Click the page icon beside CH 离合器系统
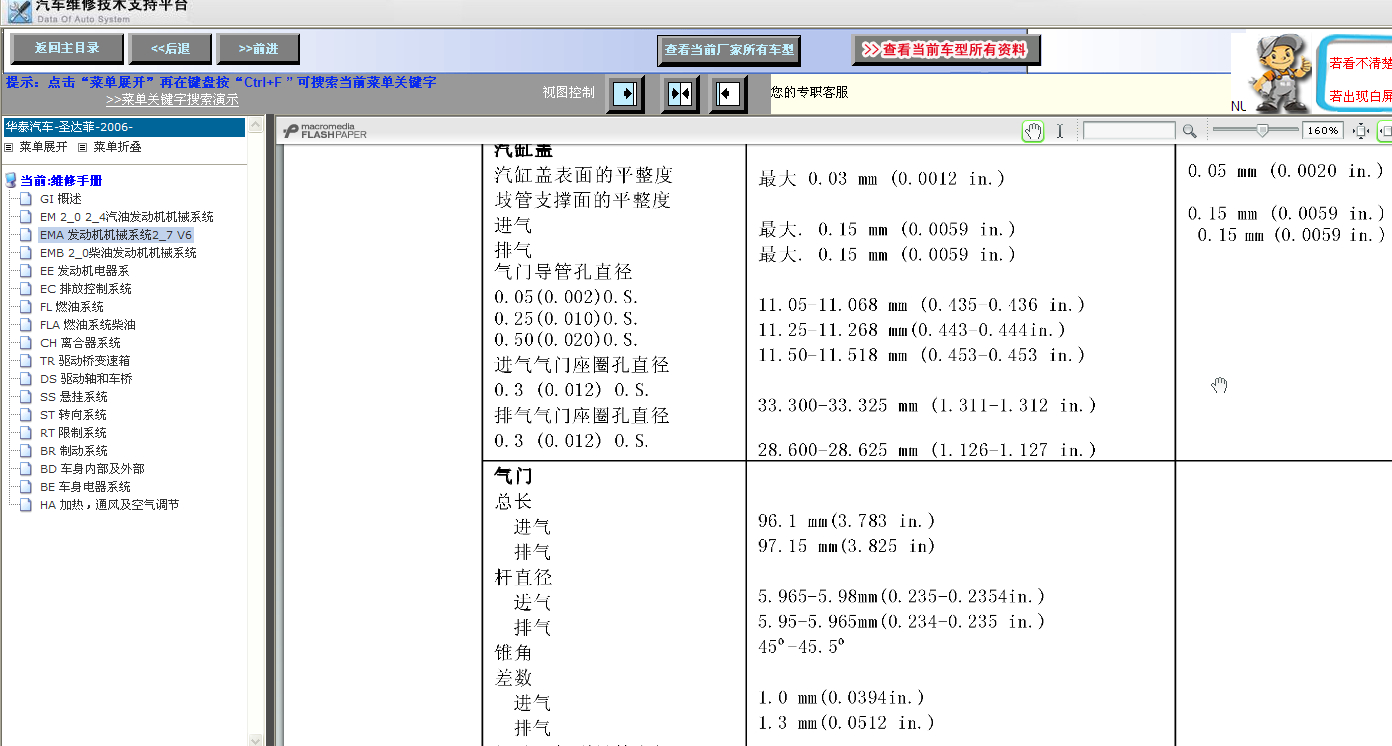 click(27, 343)
